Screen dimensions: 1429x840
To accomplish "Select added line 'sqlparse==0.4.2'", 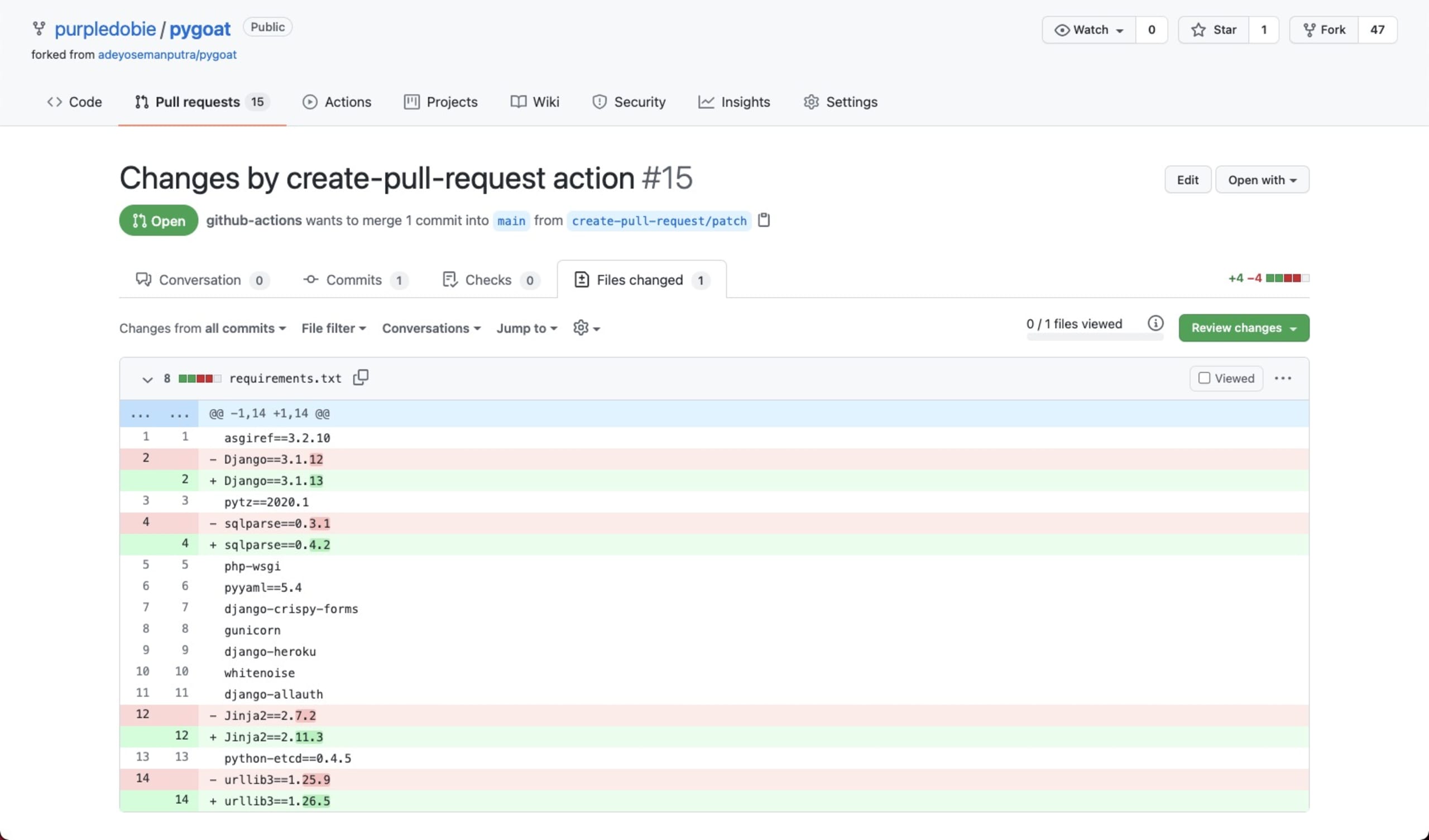I will 714,545.
